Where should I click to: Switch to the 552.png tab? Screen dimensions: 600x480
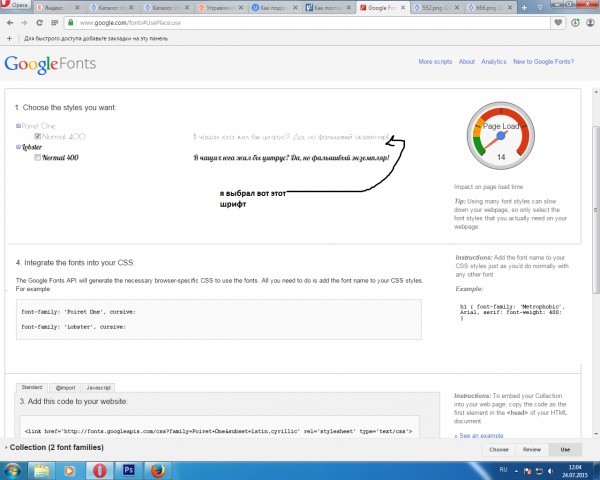pyautogui.click(x=437, y=8)
